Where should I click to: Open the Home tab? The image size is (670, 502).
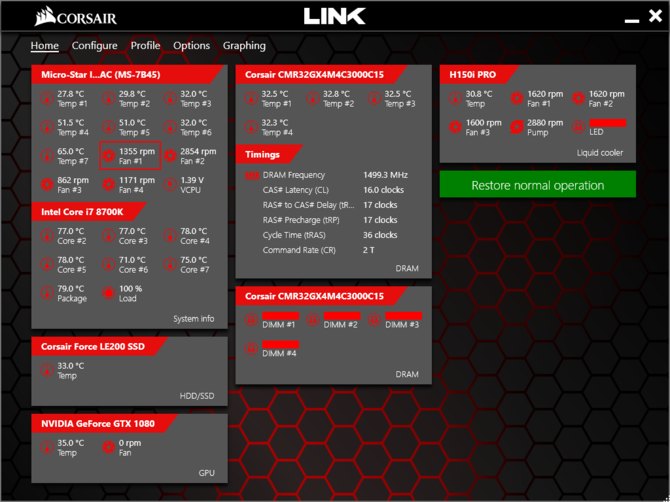(44, 46)
